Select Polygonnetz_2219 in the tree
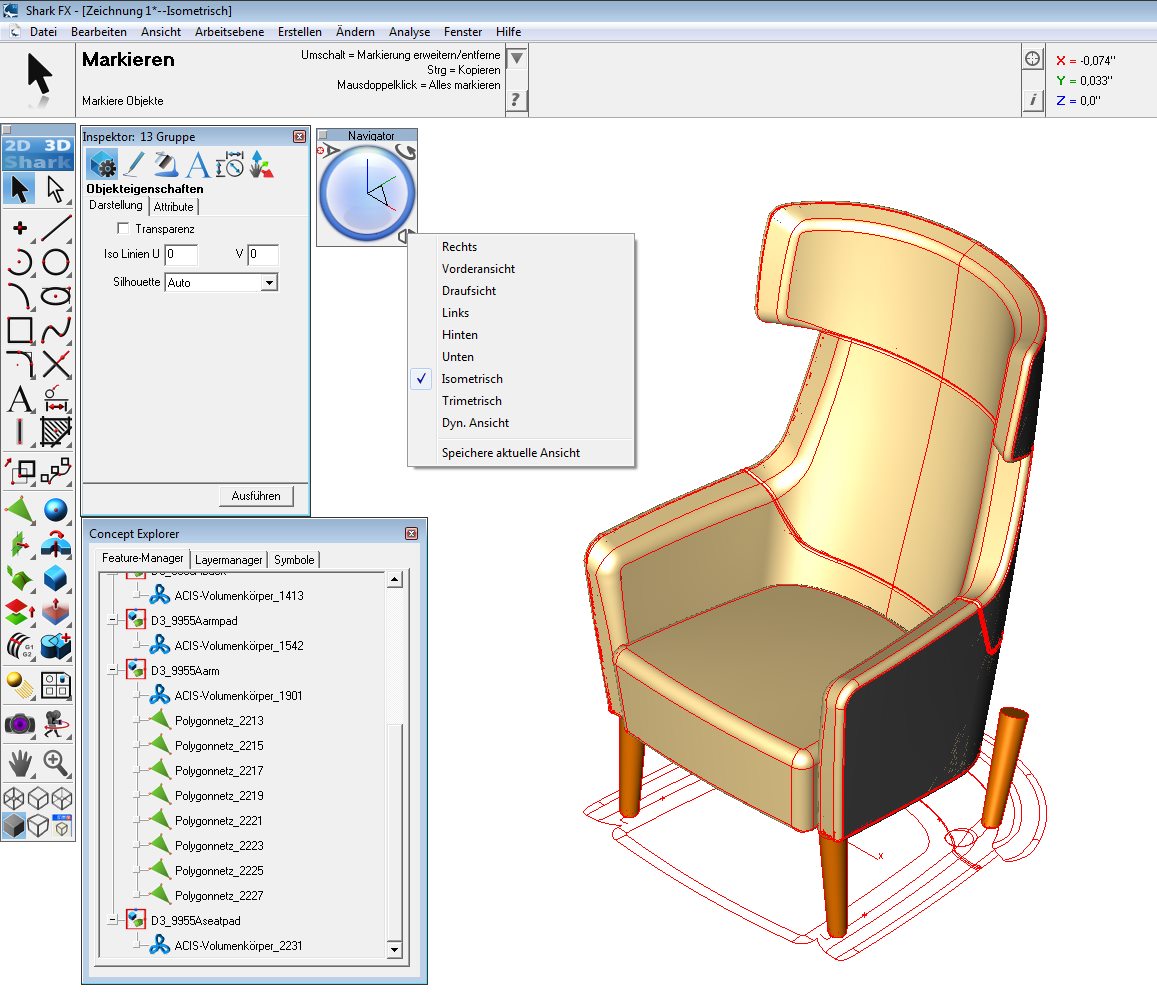Screen dimensions: 1157x998 219,796
